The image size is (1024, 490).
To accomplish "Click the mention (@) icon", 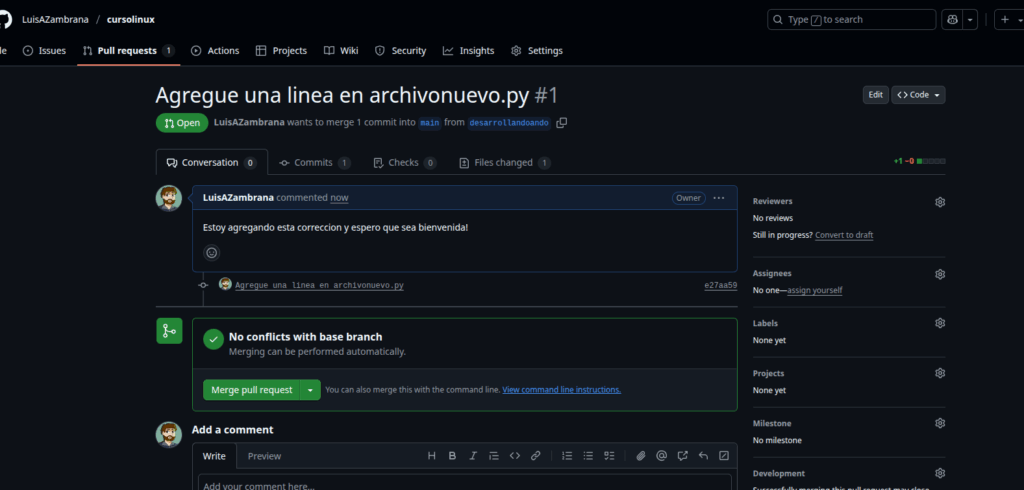I will tap(661, 456).
